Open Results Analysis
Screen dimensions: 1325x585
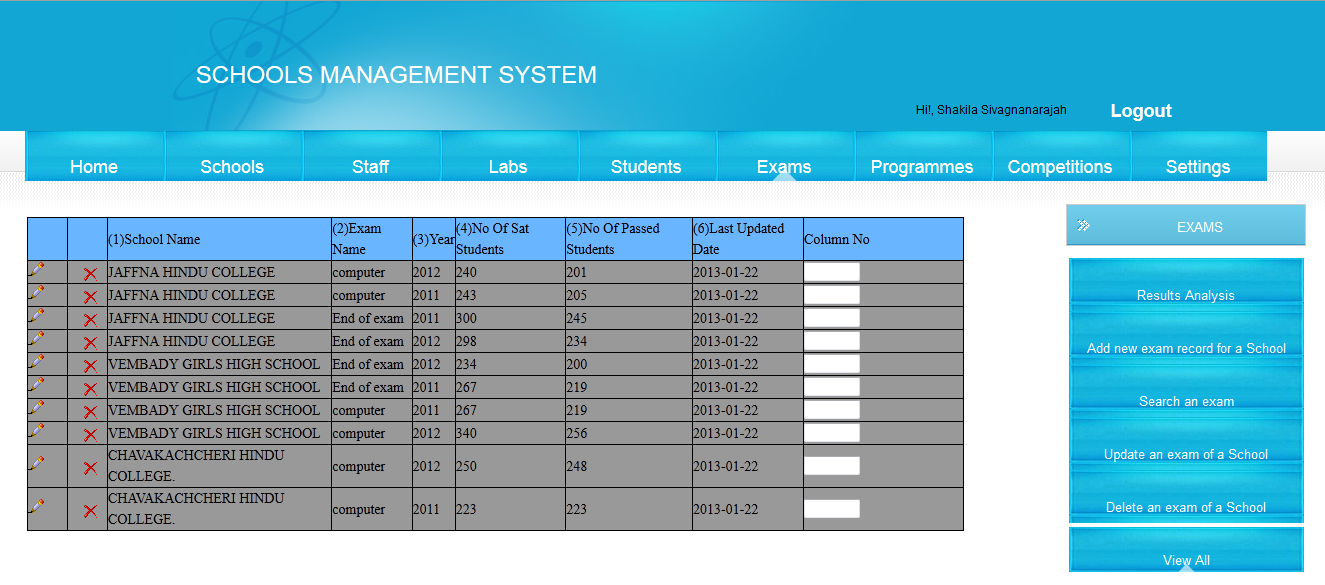point(1185,295)
